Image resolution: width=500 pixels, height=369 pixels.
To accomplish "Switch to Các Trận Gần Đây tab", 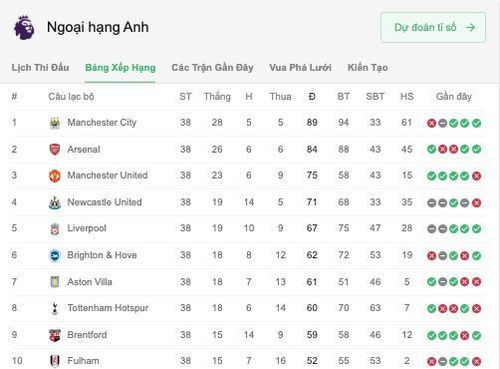I will click(x=212, y=68).
